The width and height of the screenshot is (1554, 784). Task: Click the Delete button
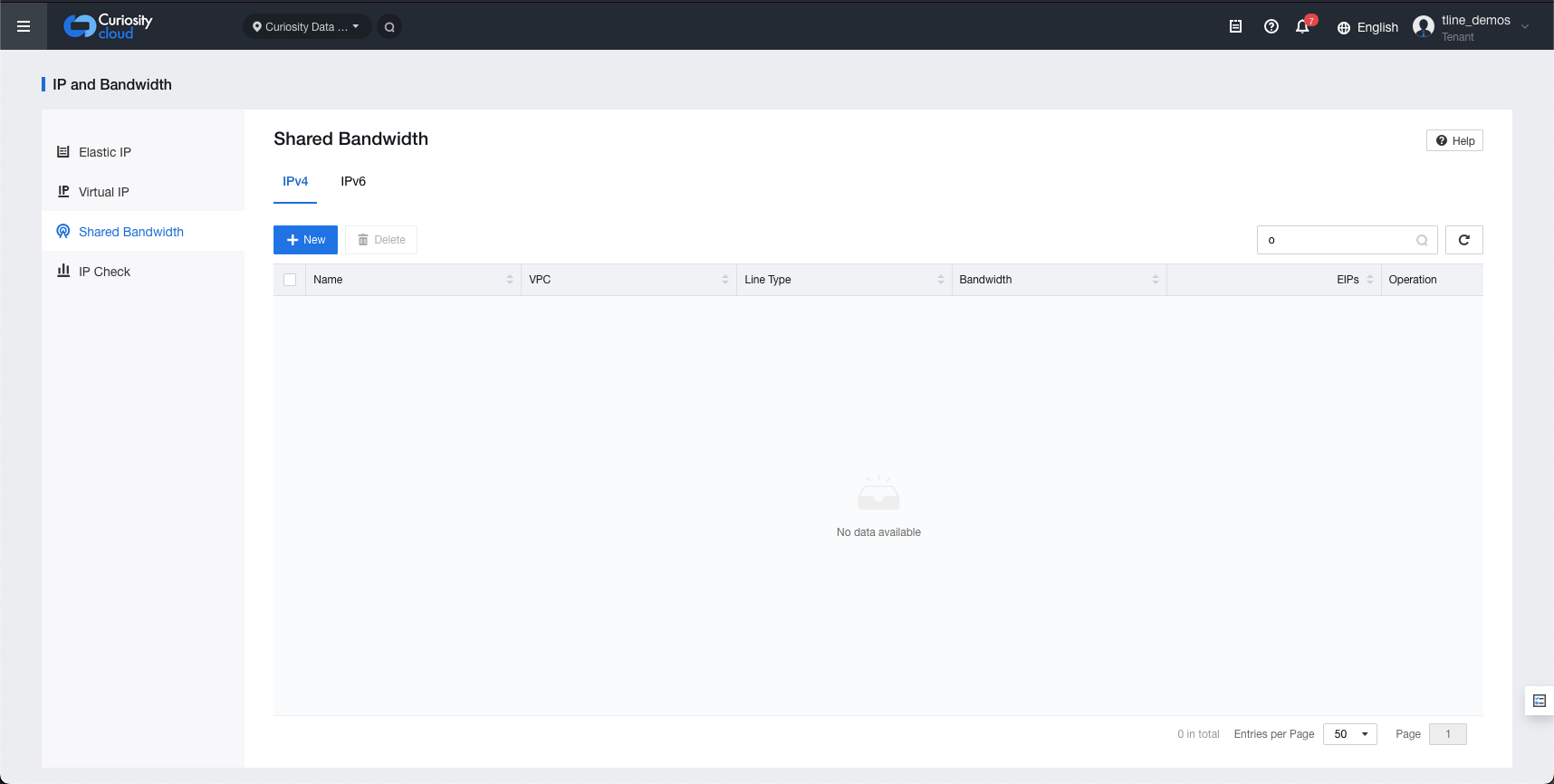click(381, 240)
